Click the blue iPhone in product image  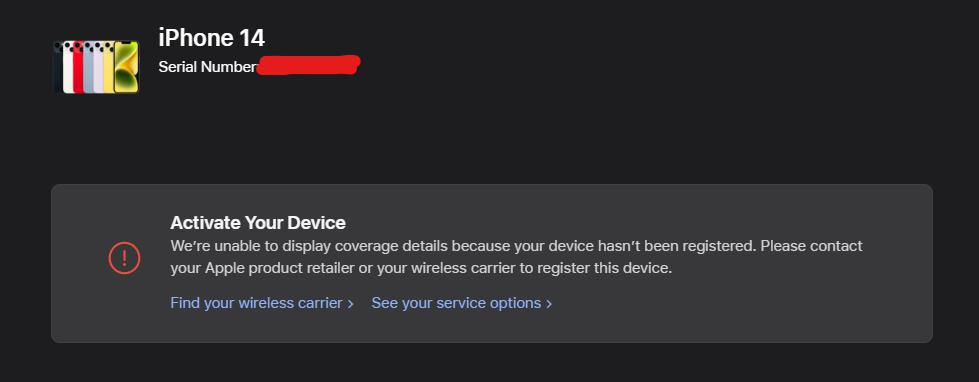click(88, 67)
